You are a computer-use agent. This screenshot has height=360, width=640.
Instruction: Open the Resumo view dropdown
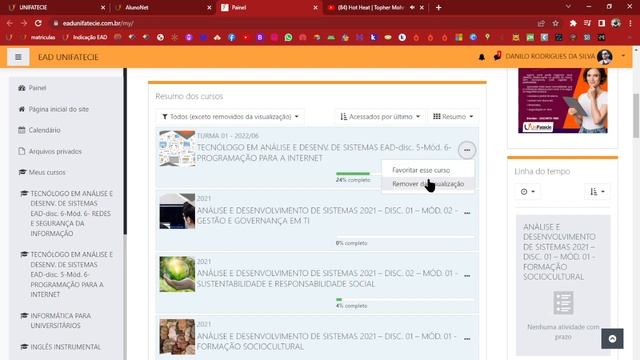453,117
